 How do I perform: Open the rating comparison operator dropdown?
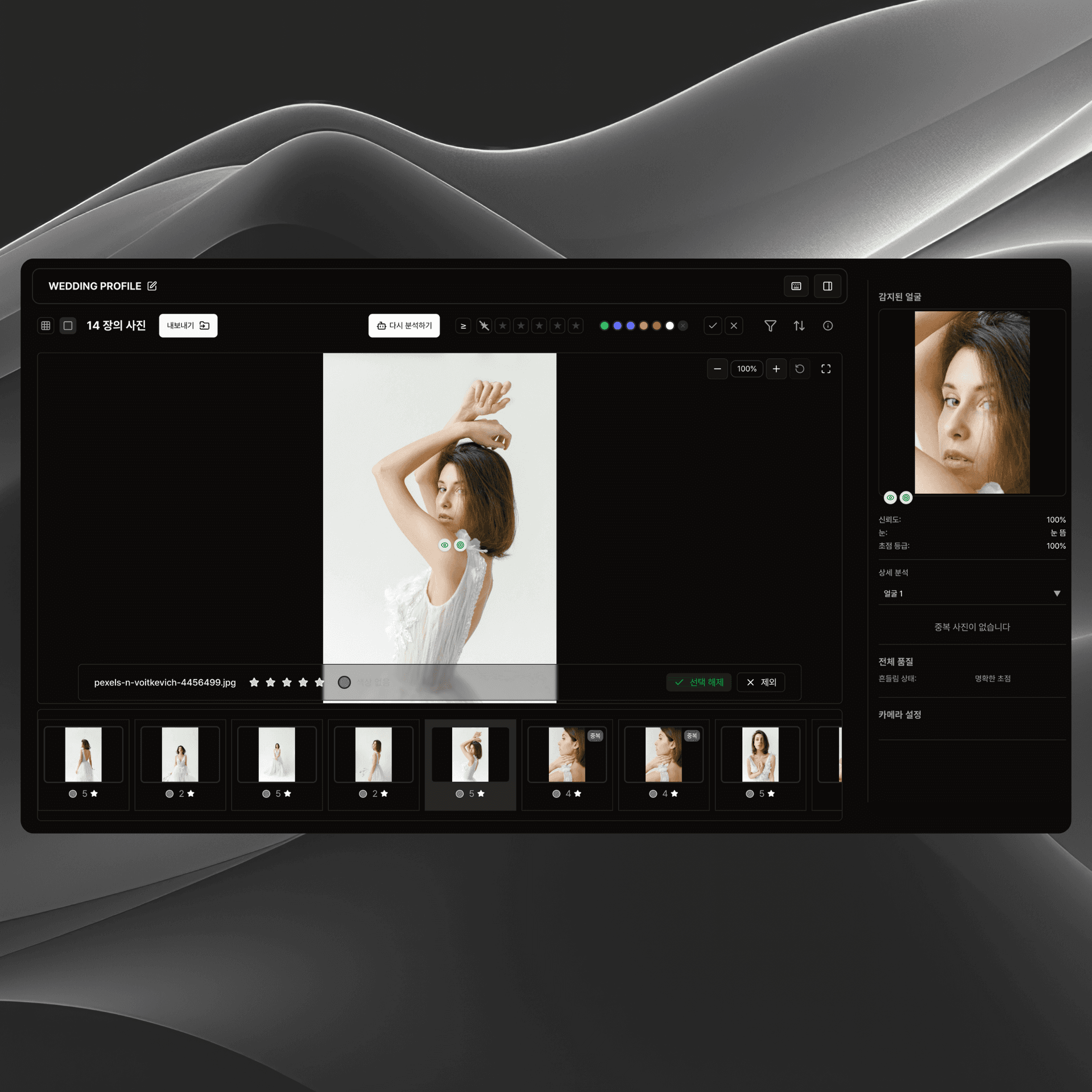pos(463,325)
